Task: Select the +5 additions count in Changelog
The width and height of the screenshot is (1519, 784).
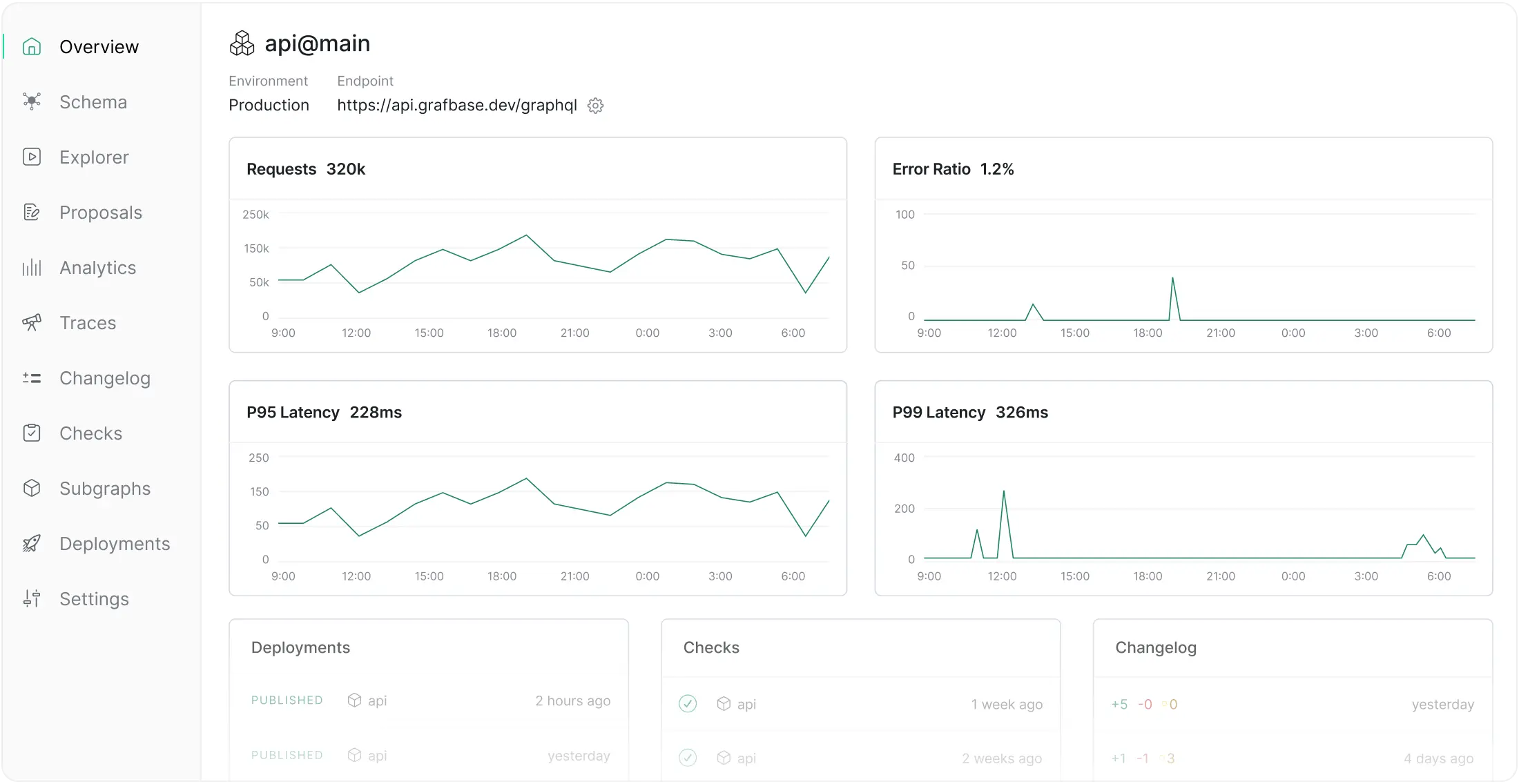Action: tap(1119, 704)
